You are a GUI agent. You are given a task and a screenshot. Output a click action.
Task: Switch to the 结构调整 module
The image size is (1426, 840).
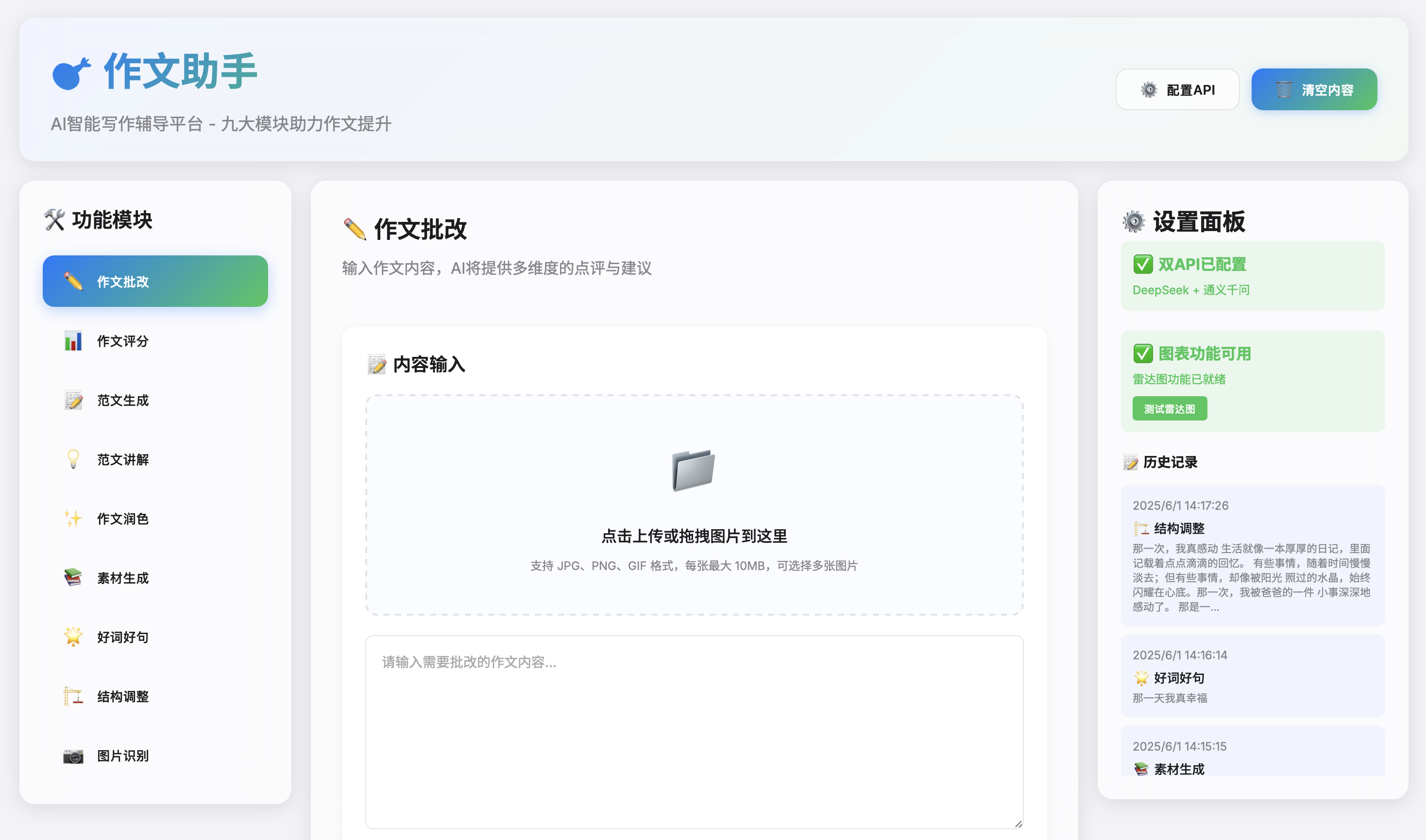[155, 696]
